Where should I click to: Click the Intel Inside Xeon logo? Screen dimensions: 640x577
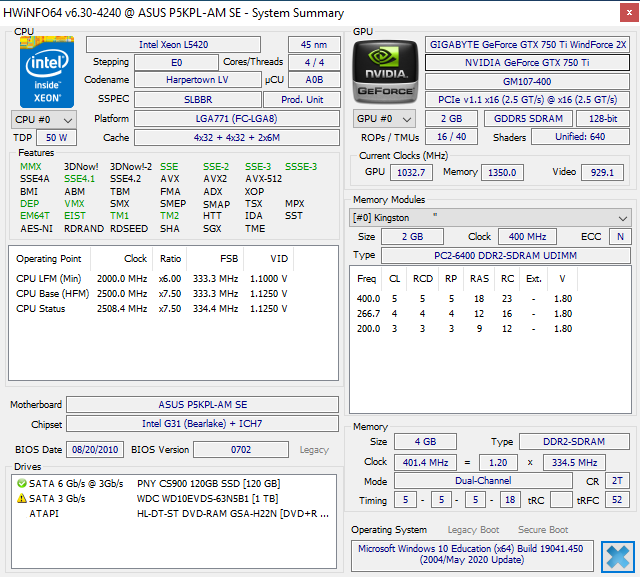coord(47,72)
